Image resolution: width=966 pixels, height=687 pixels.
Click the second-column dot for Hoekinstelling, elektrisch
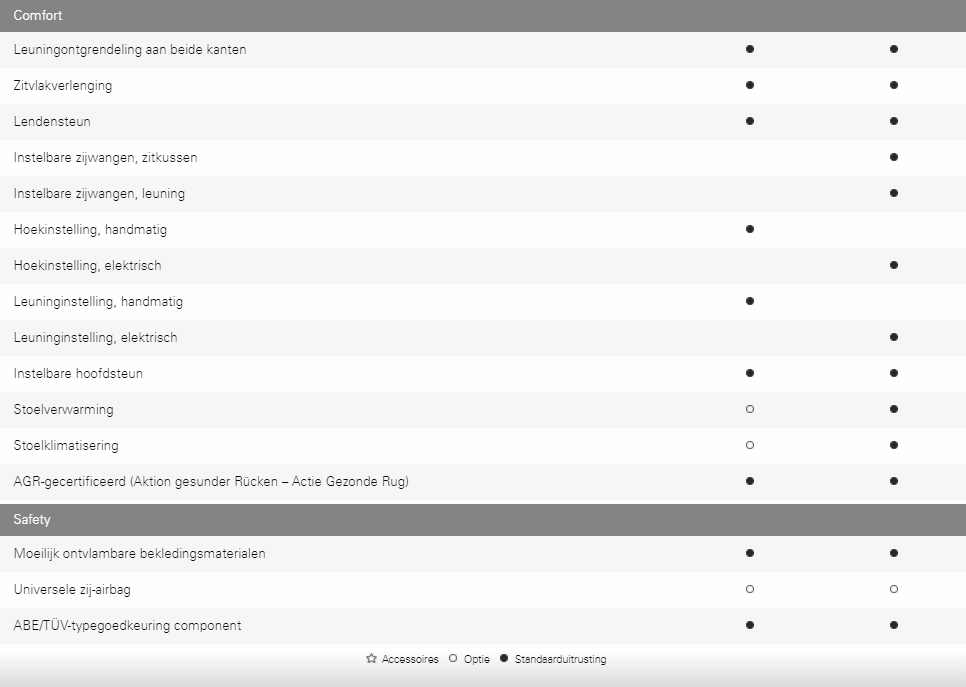(x=894, y=265)
